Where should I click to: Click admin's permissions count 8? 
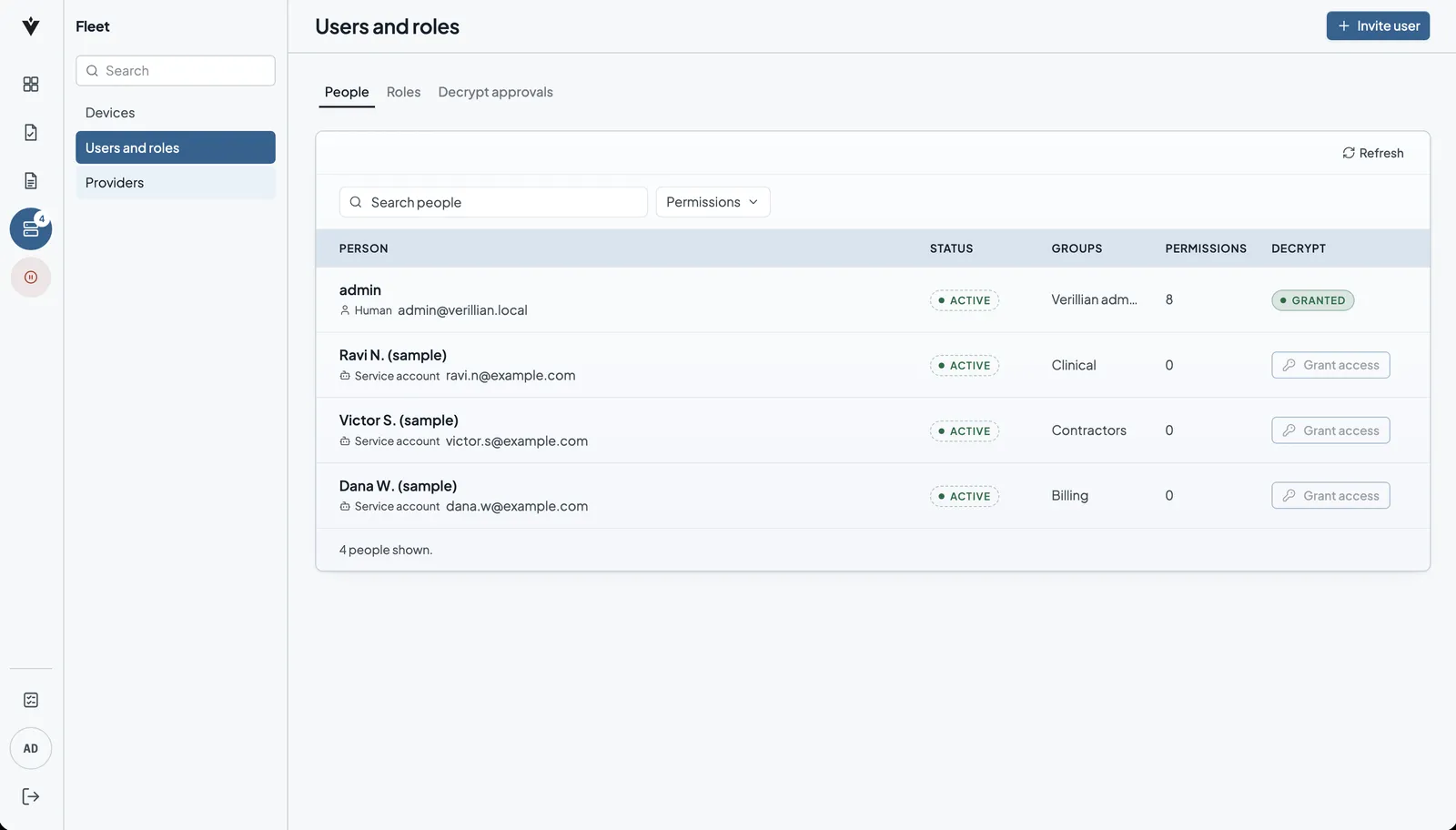point(1169,299)
